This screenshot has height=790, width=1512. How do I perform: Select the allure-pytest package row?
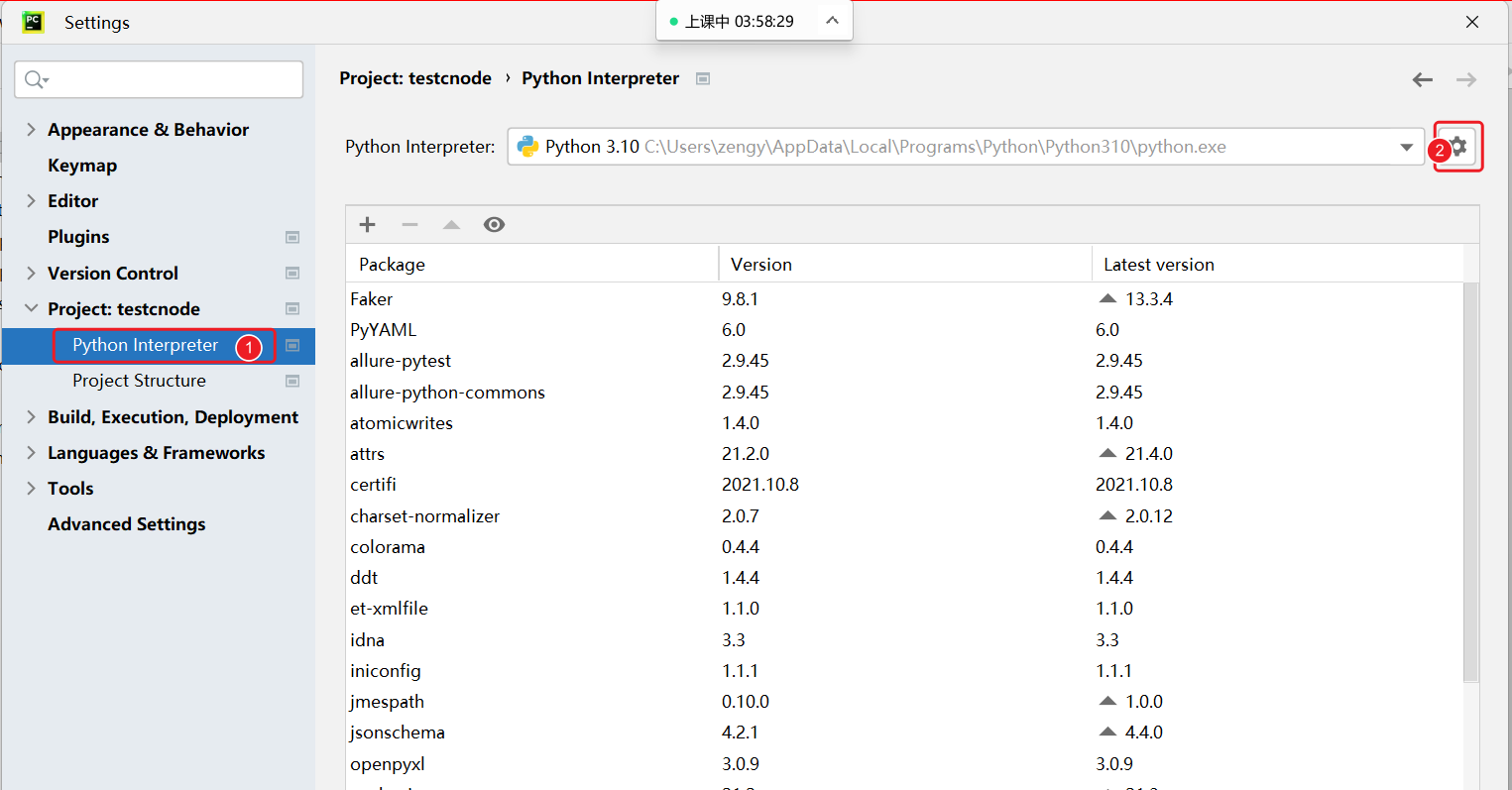click(x=904, y=360)
